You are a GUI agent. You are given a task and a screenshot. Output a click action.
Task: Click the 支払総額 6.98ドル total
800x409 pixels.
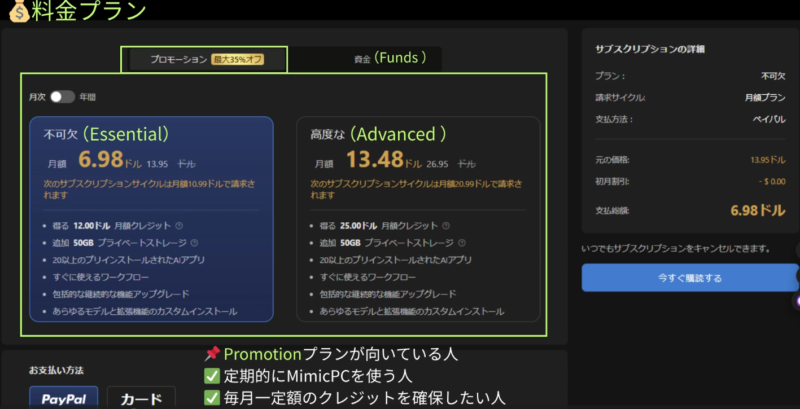tap(758, 211)
